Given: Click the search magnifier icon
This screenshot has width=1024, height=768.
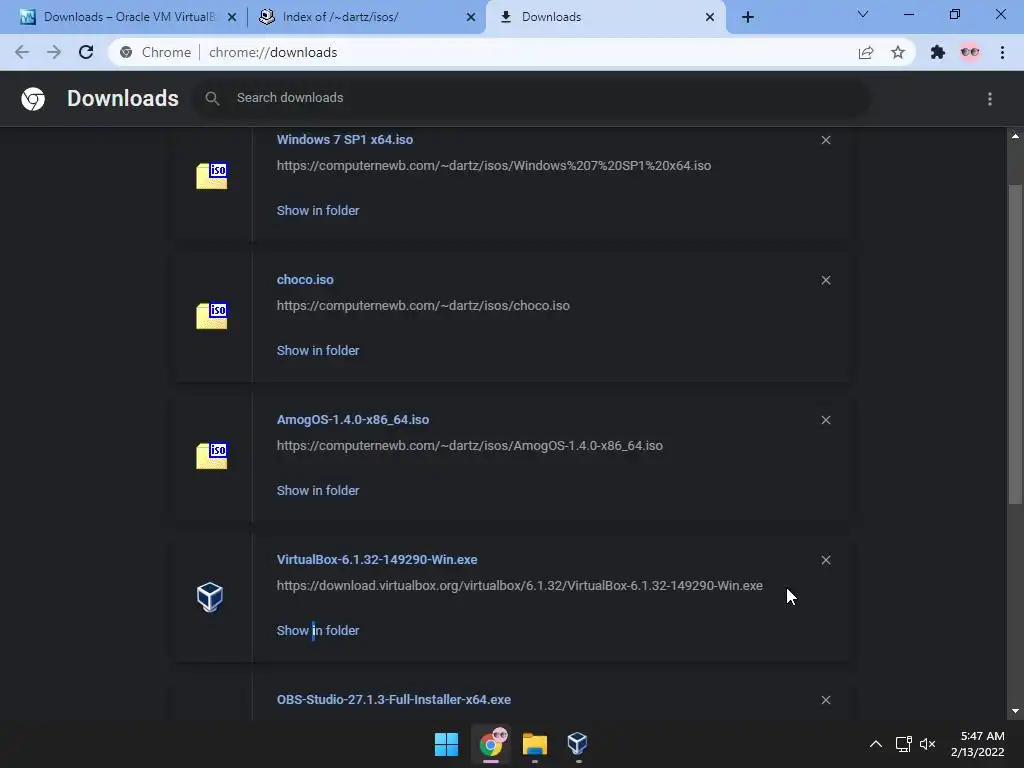Looking at the screenshot, I should coord(212,98).
